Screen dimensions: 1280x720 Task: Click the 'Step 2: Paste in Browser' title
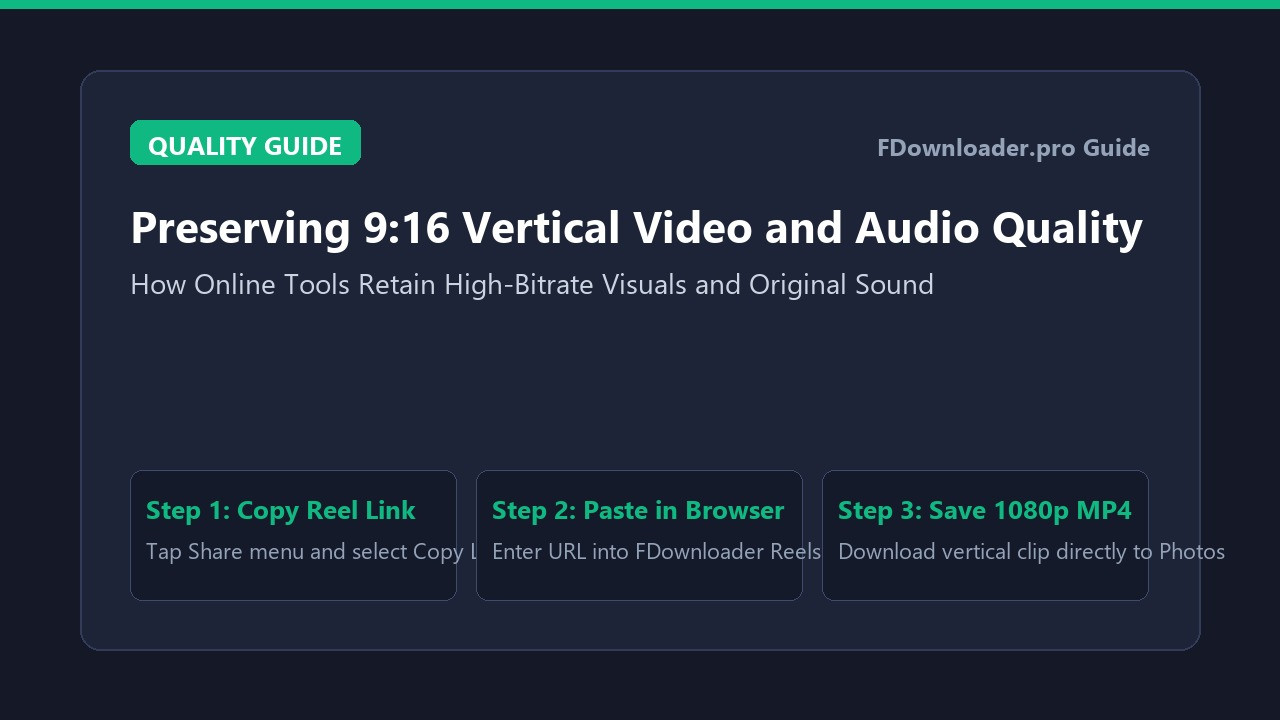tap(638, 510)
